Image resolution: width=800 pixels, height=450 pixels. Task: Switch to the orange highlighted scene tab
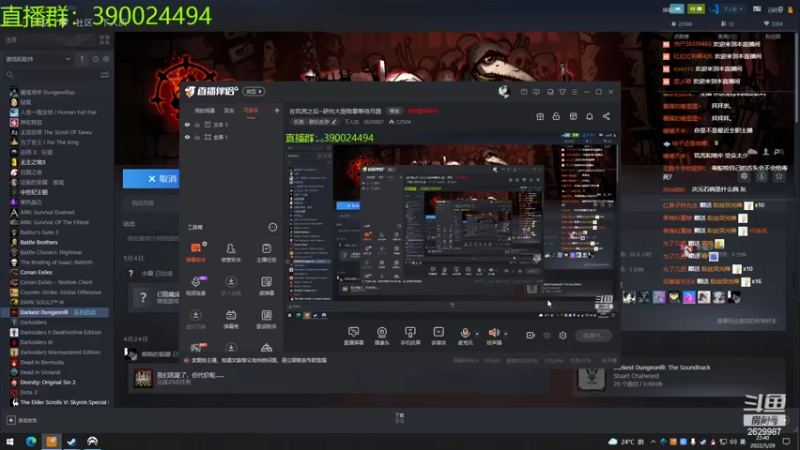(251, 111)
